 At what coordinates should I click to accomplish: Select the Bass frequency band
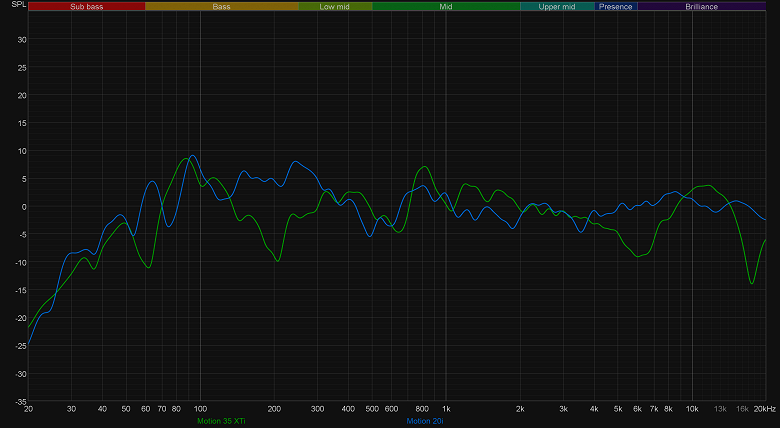[221, 6]
